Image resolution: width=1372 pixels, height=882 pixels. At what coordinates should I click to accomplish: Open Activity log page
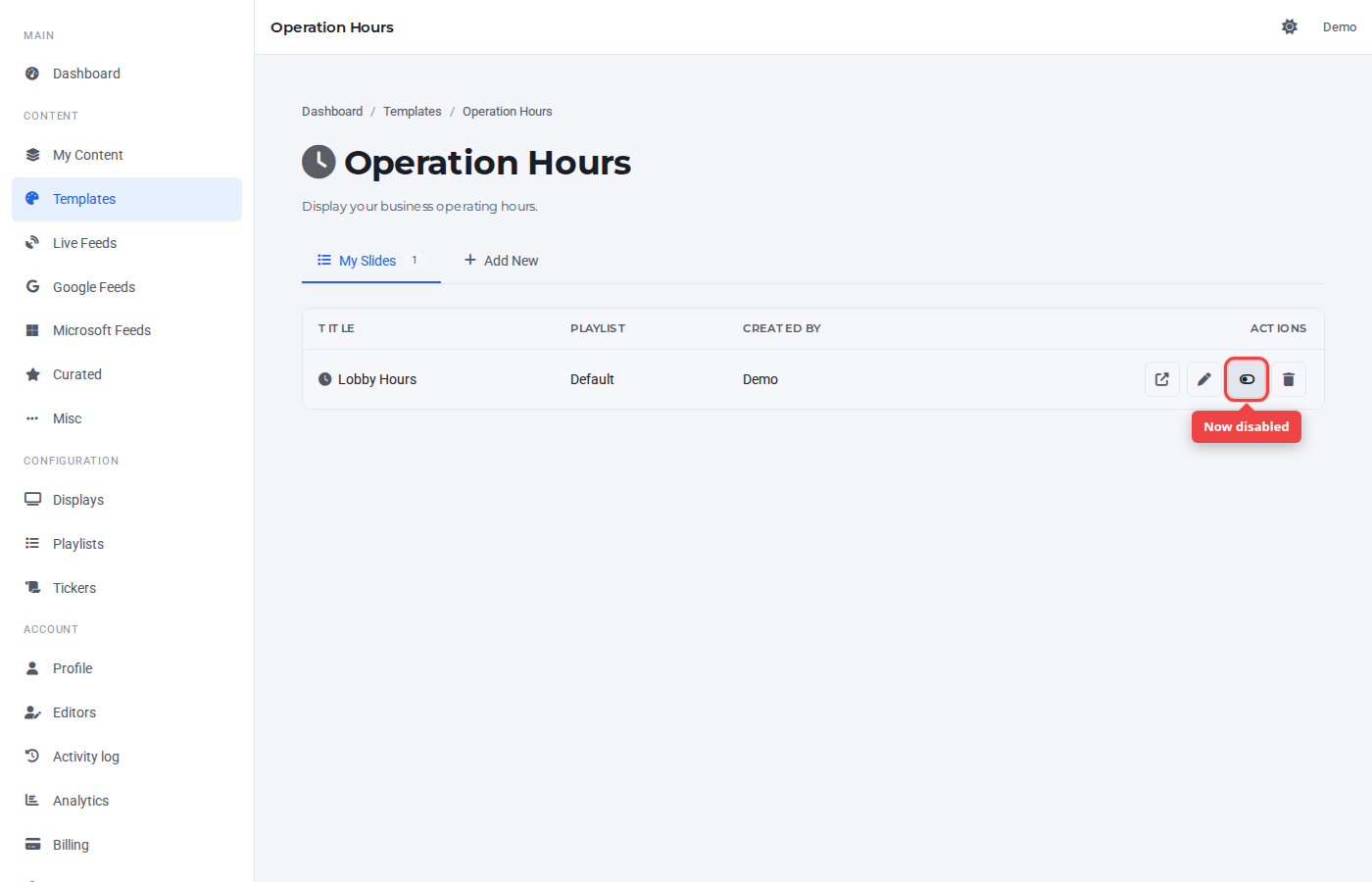coord(126,757)
